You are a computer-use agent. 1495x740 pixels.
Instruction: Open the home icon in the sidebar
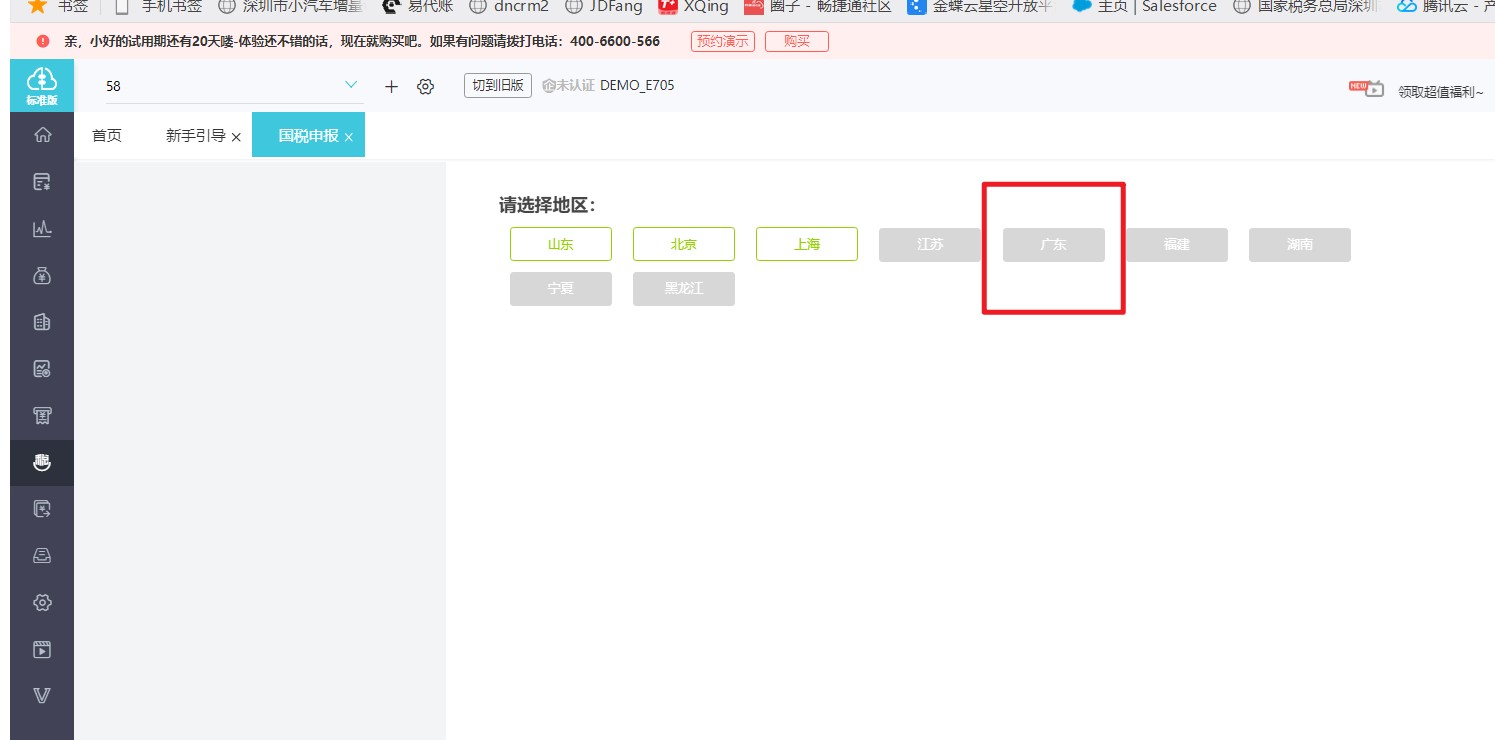click(x=42, y=135)
